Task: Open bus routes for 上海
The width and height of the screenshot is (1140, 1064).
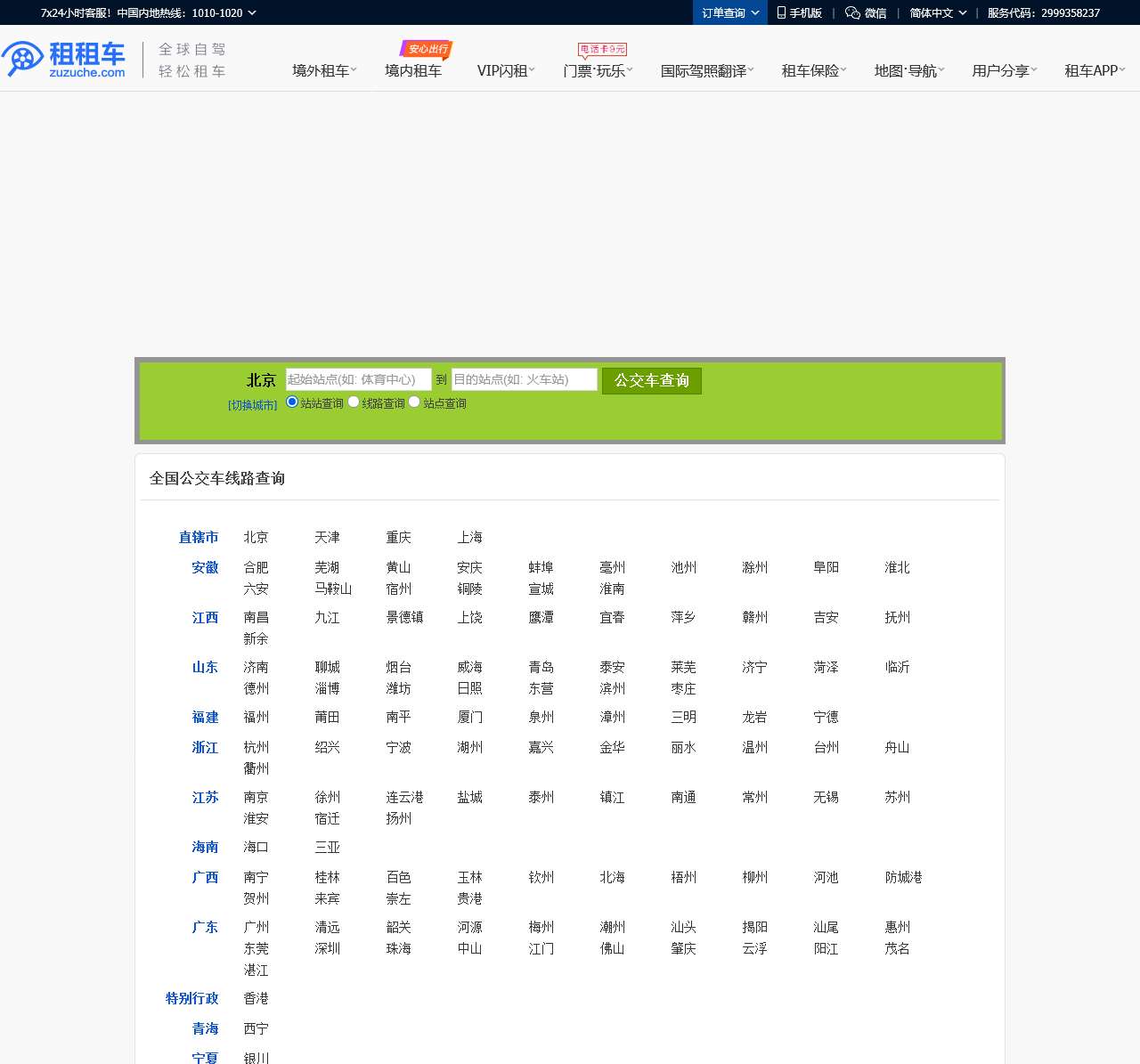Action: tap(470, 537)
